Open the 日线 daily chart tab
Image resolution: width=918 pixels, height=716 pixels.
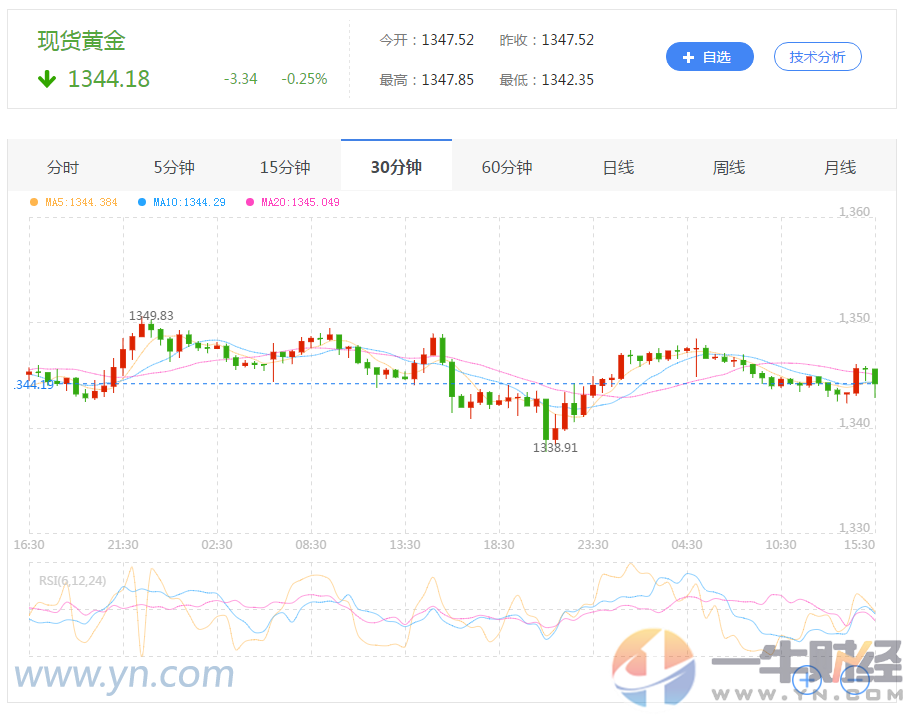pyautogui.click(x=618, y=168)
